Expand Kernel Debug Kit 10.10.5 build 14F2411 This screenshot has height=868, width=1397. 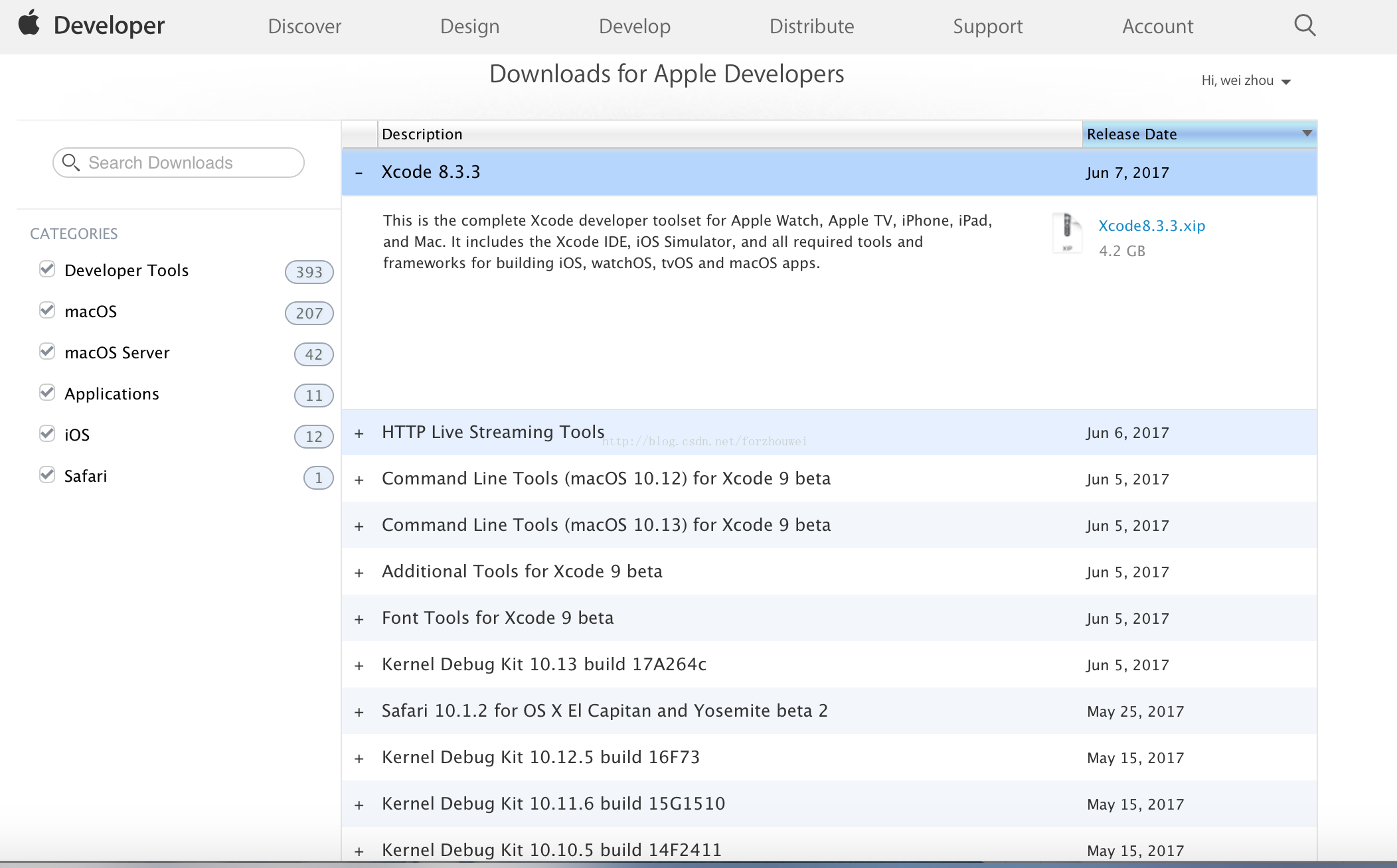pyautogui.click(x=359, y=851)
